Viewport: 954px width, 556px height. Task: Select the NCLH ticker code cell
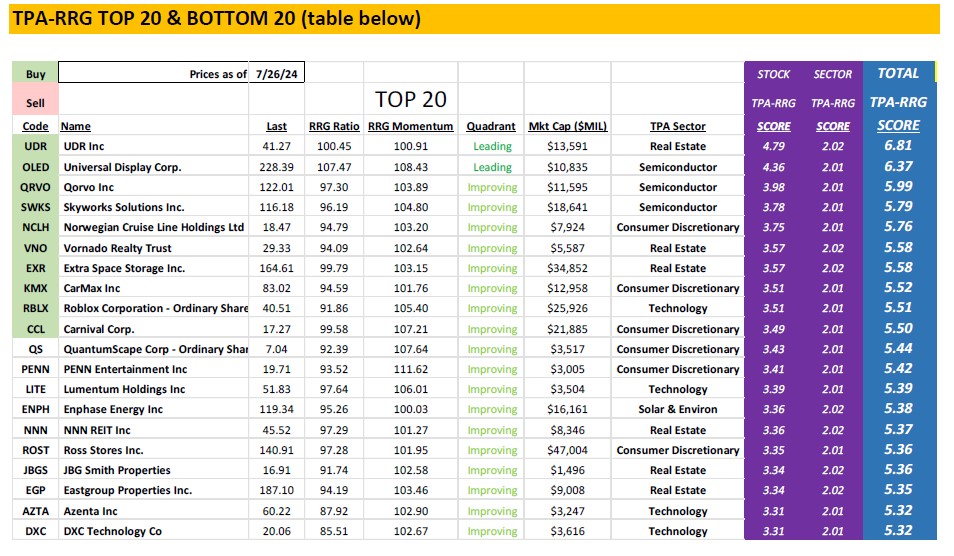tap(35, 227)
